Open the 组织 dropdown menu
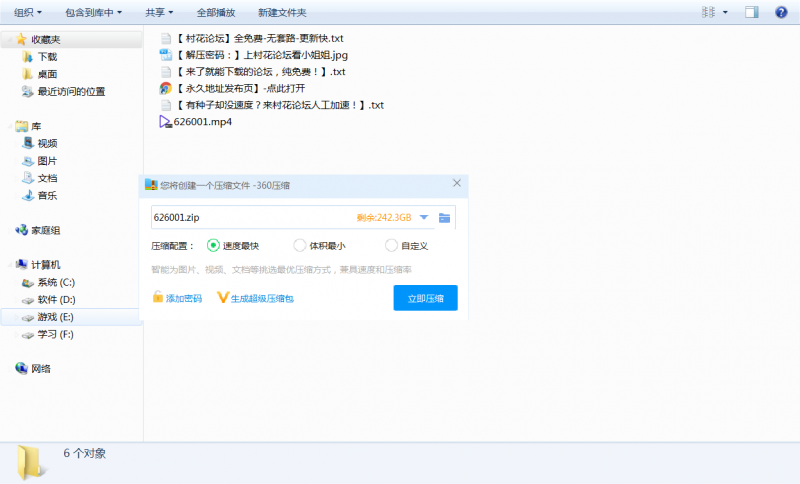 coord(28,12)
